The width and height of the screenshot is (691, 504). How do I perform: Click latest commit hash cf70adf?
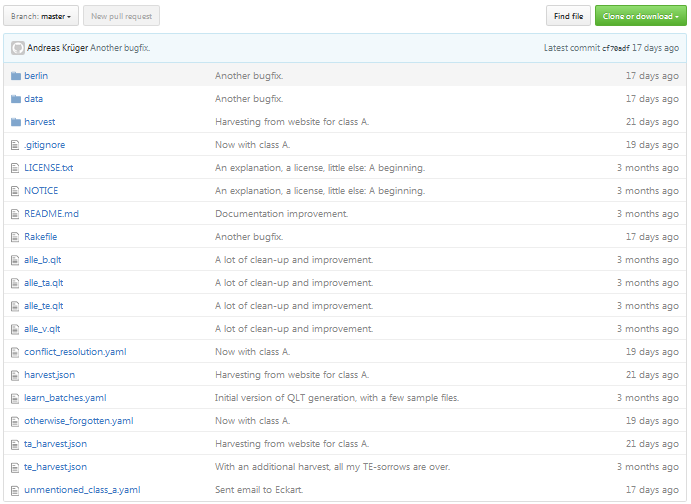click(616, 48)
